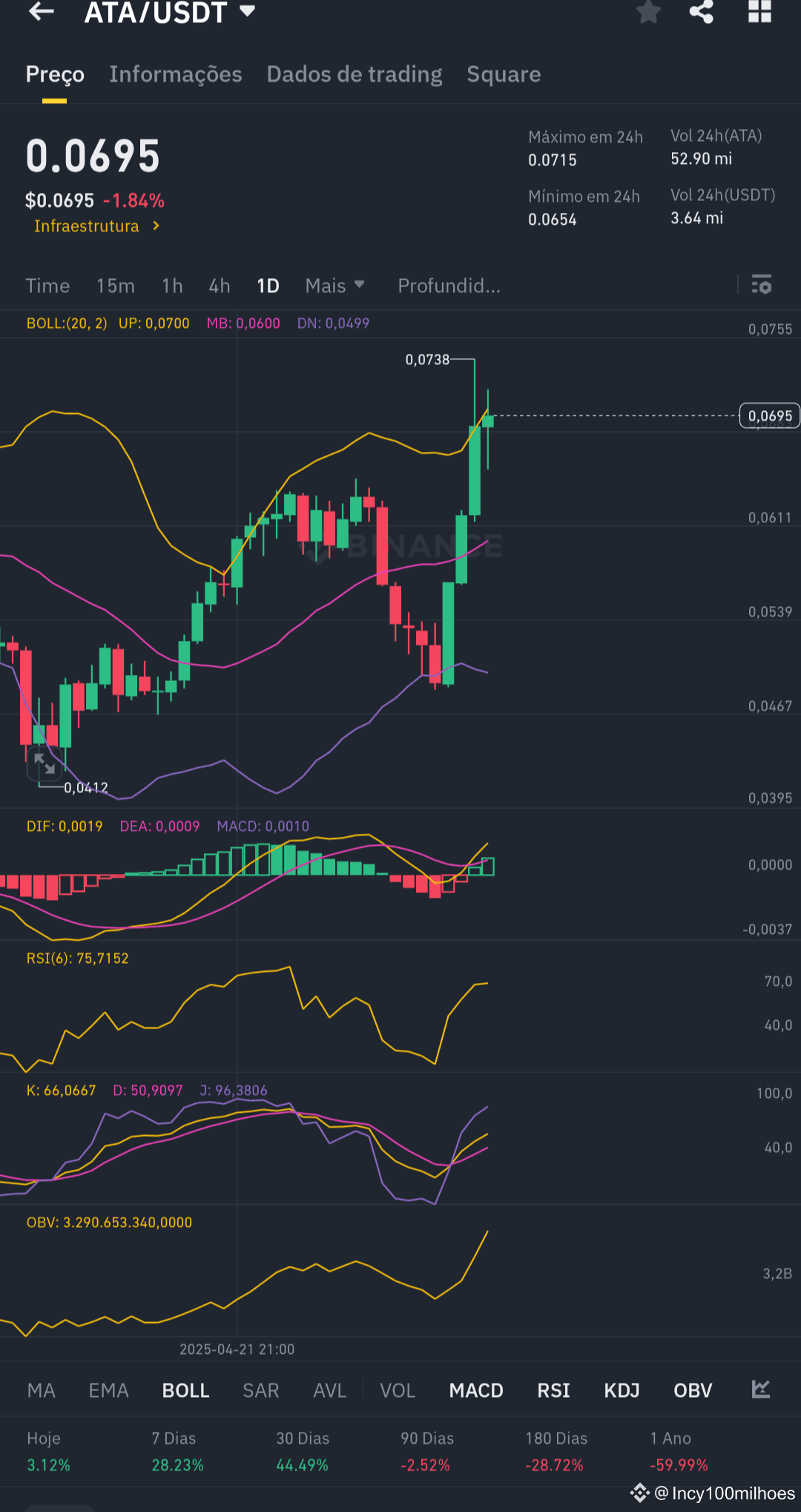Select the 1D chart interval
The width and height of the screenshot is (801, 1512).
(x=268, y=286)
